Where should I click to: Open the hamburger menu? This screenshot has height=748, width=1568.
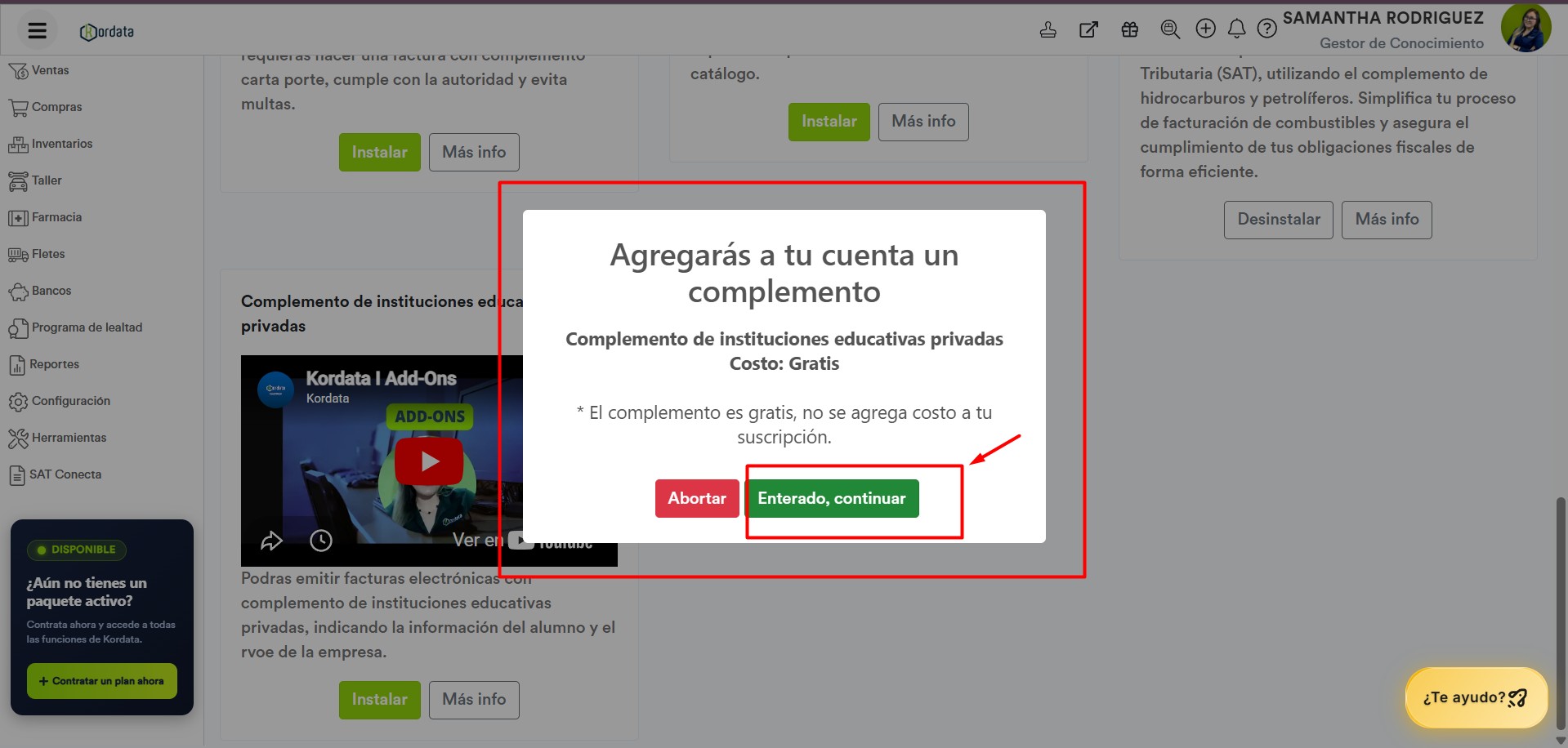(37, 31)
